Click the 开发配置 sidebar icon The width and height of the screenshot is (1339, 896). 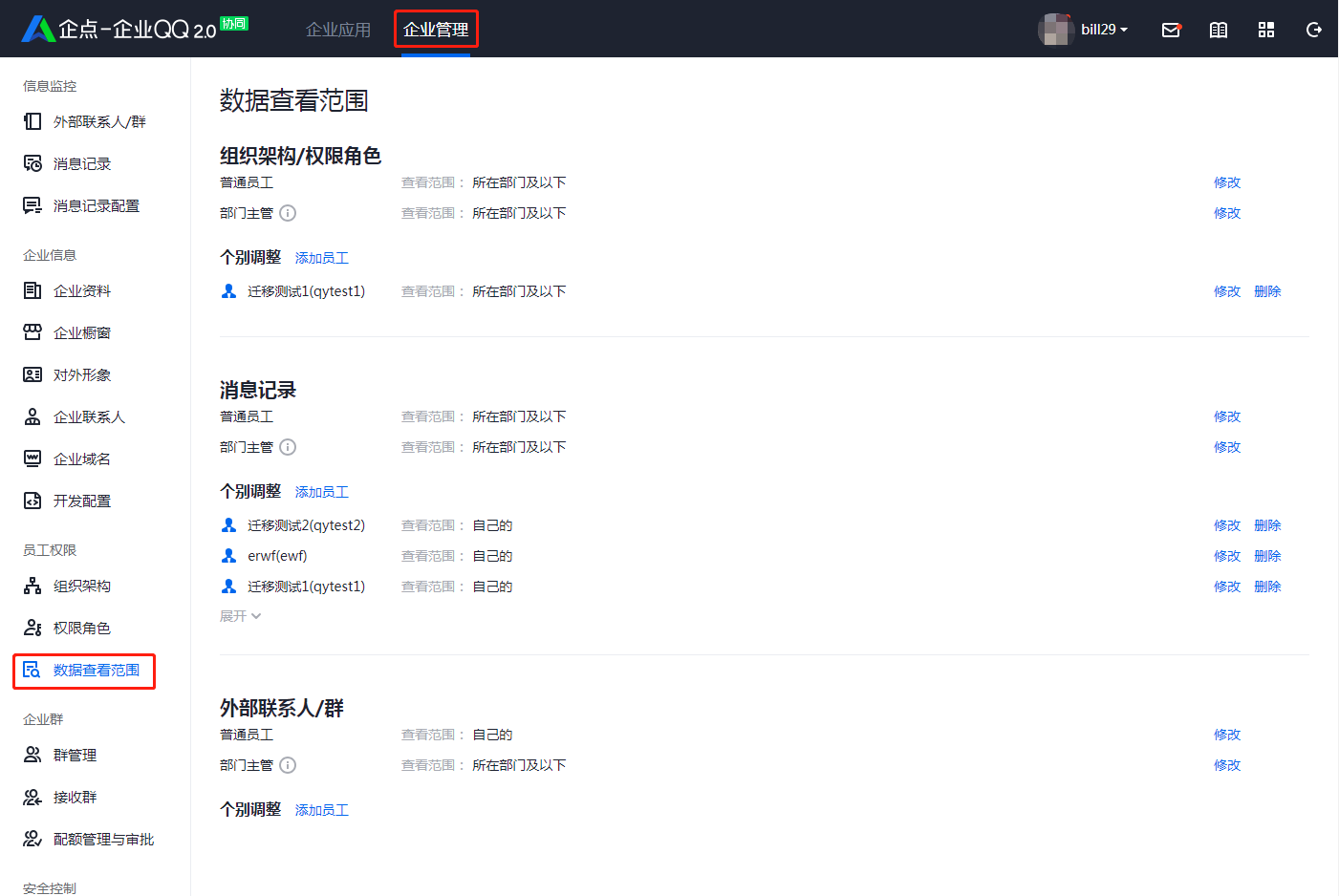(x=32, y=501)
